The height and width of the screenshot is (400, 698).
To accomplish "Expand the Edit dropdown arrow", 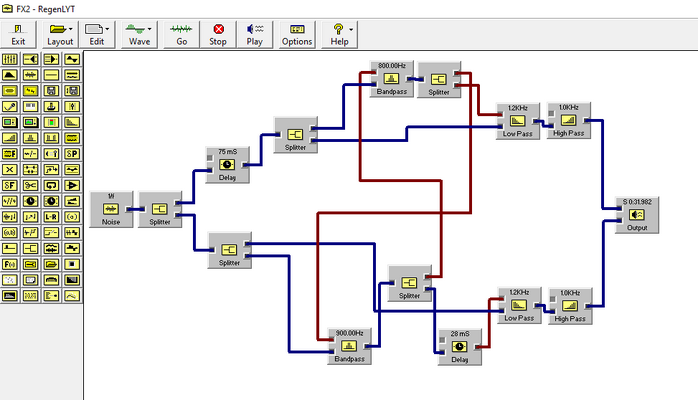I will [x=107, y=29].
